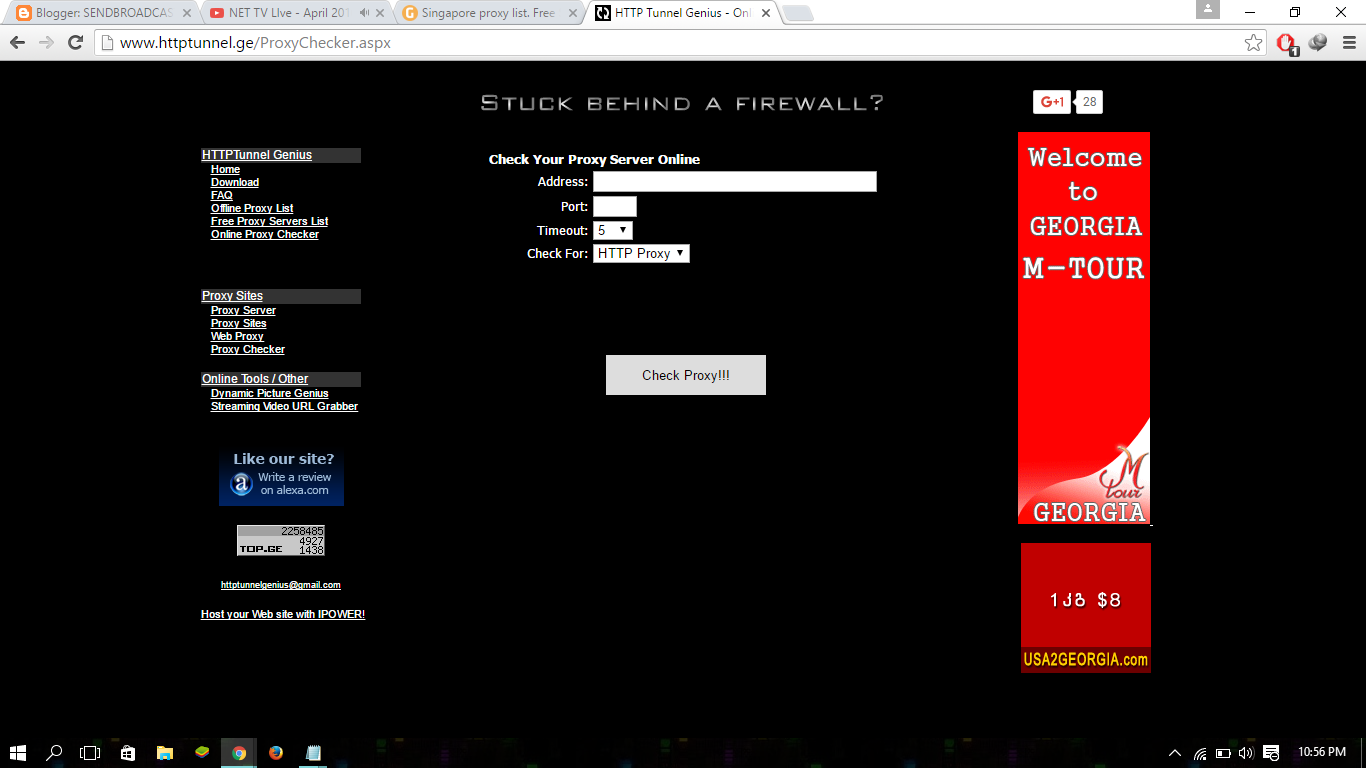The width and height of the screenshot is (1366, 768).
Task: Open Free Proxy Servers List link
Action: pyautogui.click(x=269, y=222)
